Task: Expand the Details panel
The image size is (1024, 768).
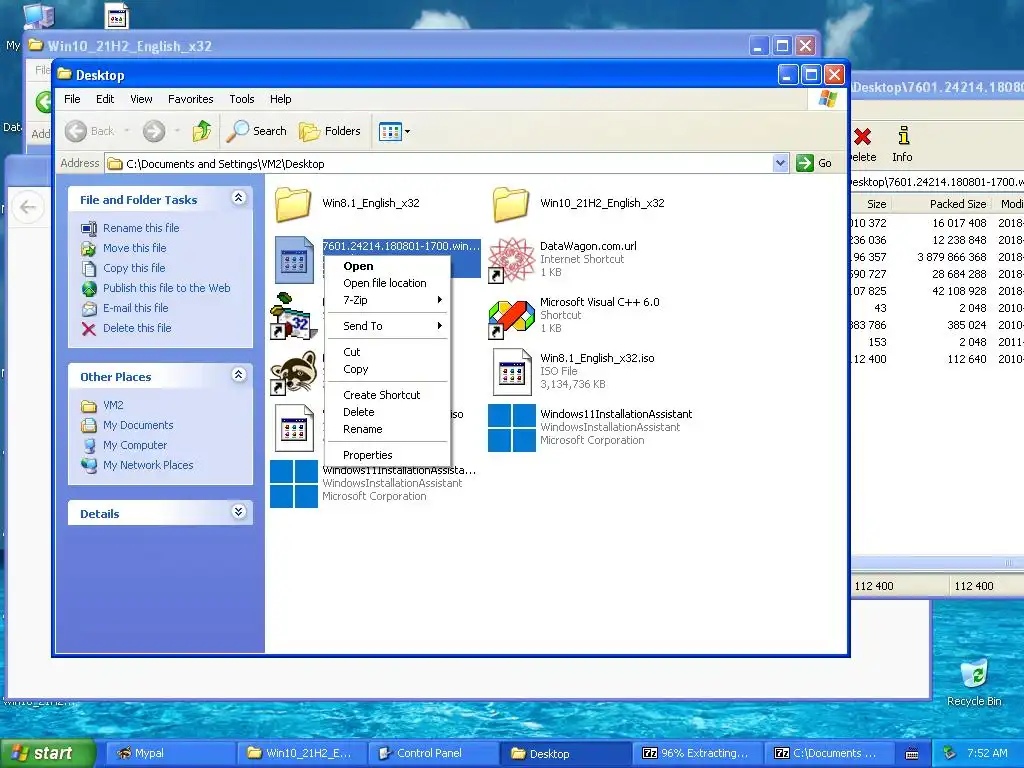Action: (x=238, y=512)
